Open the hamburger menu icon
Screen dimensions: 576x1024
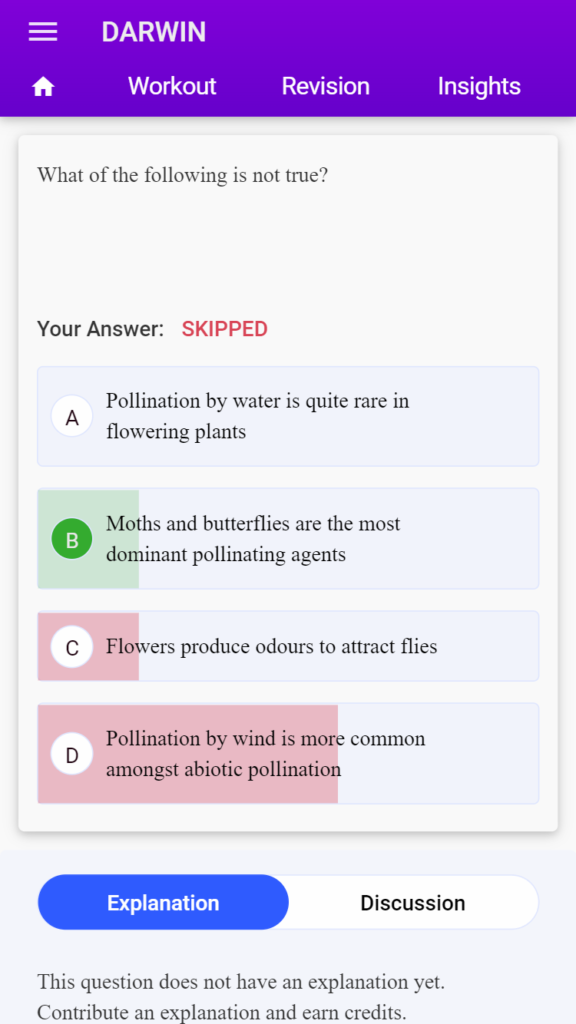click(43, 32)
